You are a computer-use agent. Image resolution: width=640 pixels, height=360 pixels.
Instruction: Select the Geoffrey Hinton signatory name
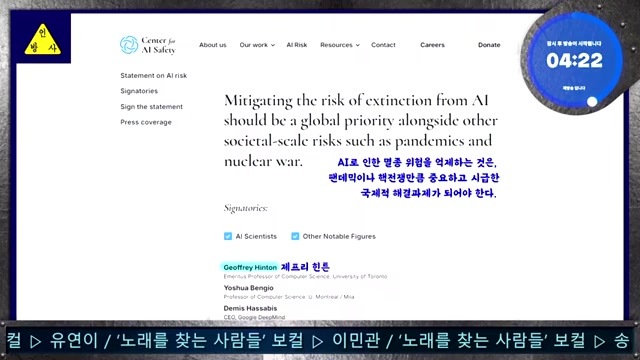pos(250,267)
